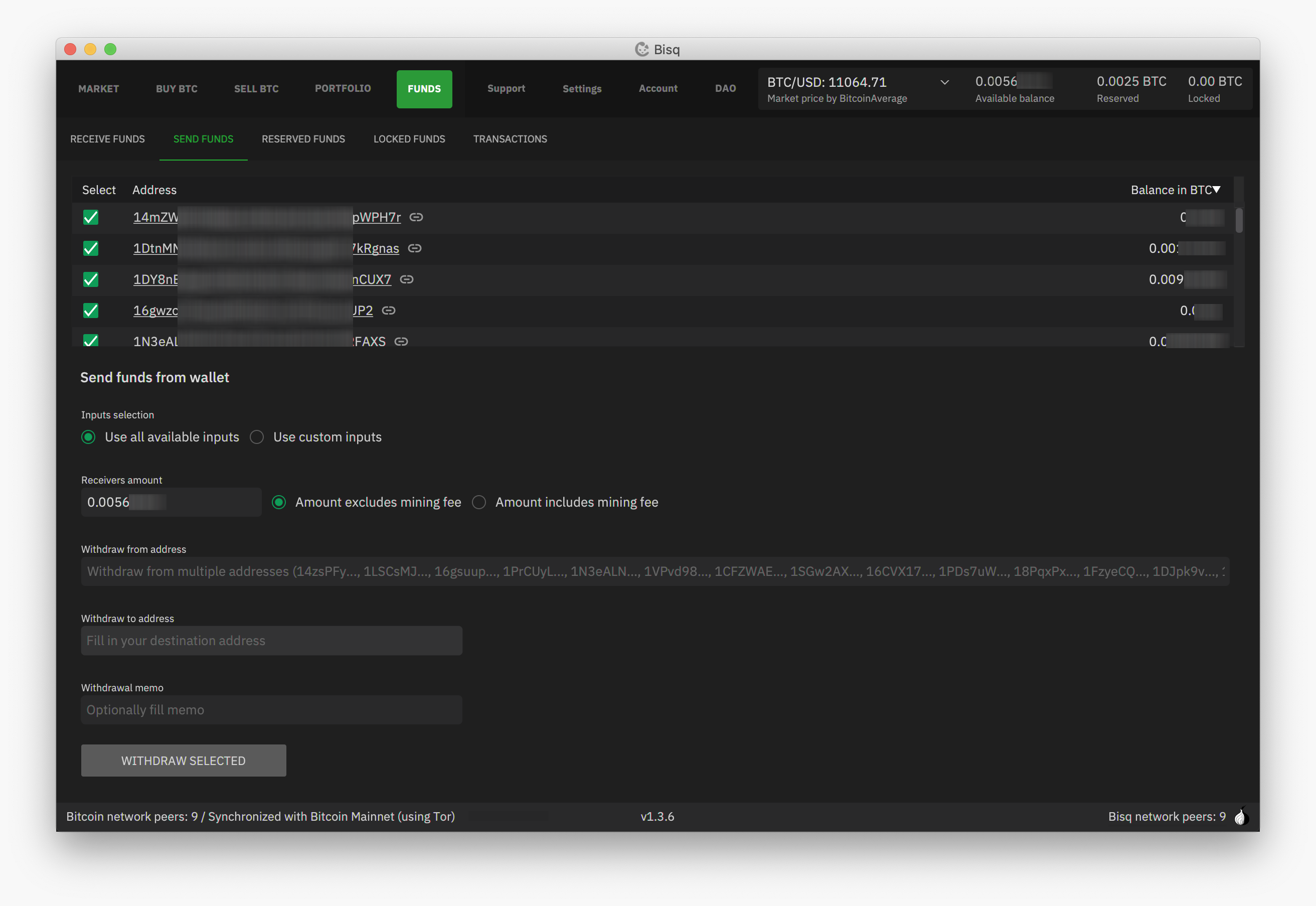1316x906 pixels.
Task: Choose Amount includes mining fee
Action: point(479,502)
